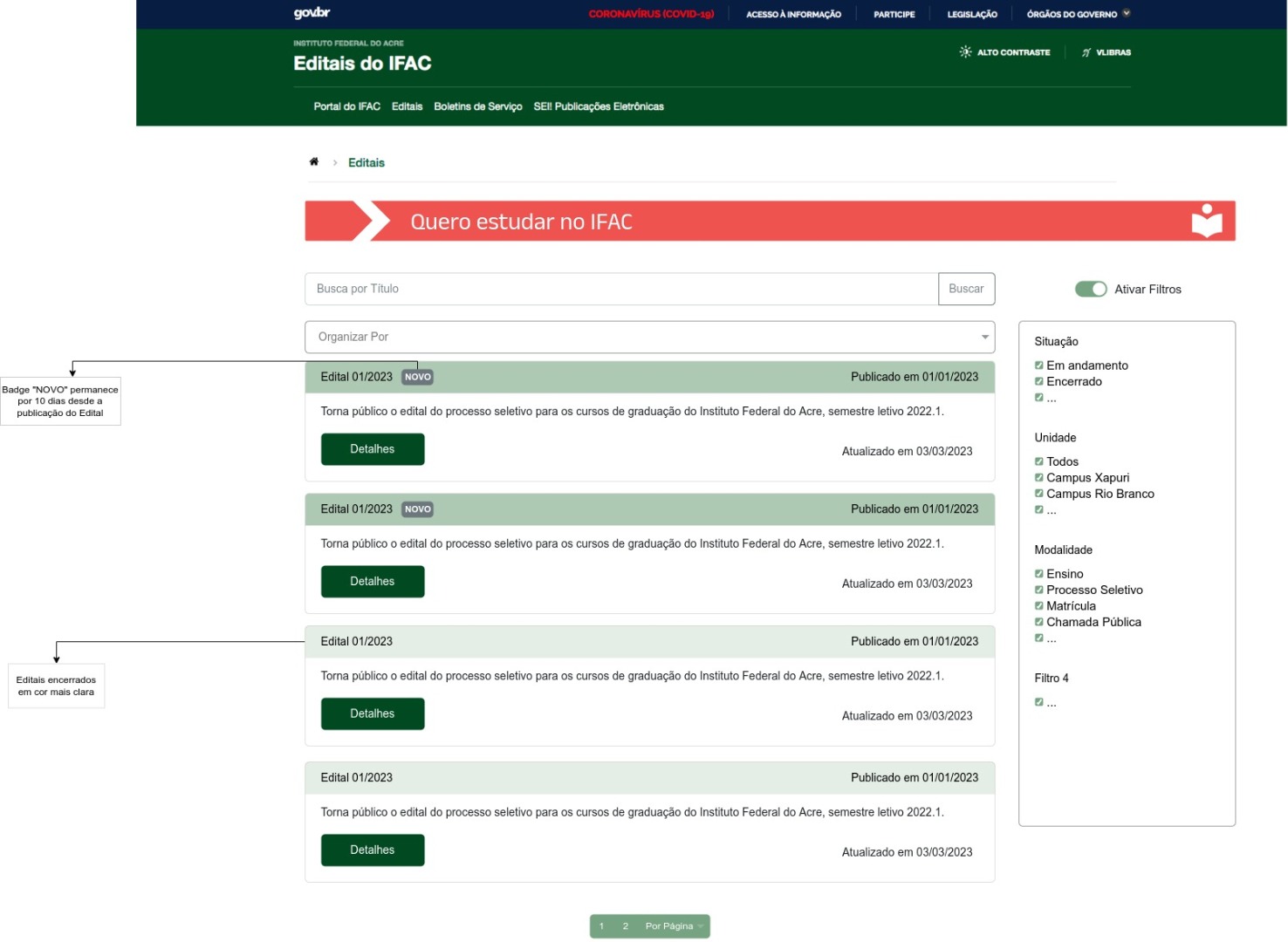Click the VLibras accessibility icon
Viewport: 1288px width, 942px height.
1086,52
